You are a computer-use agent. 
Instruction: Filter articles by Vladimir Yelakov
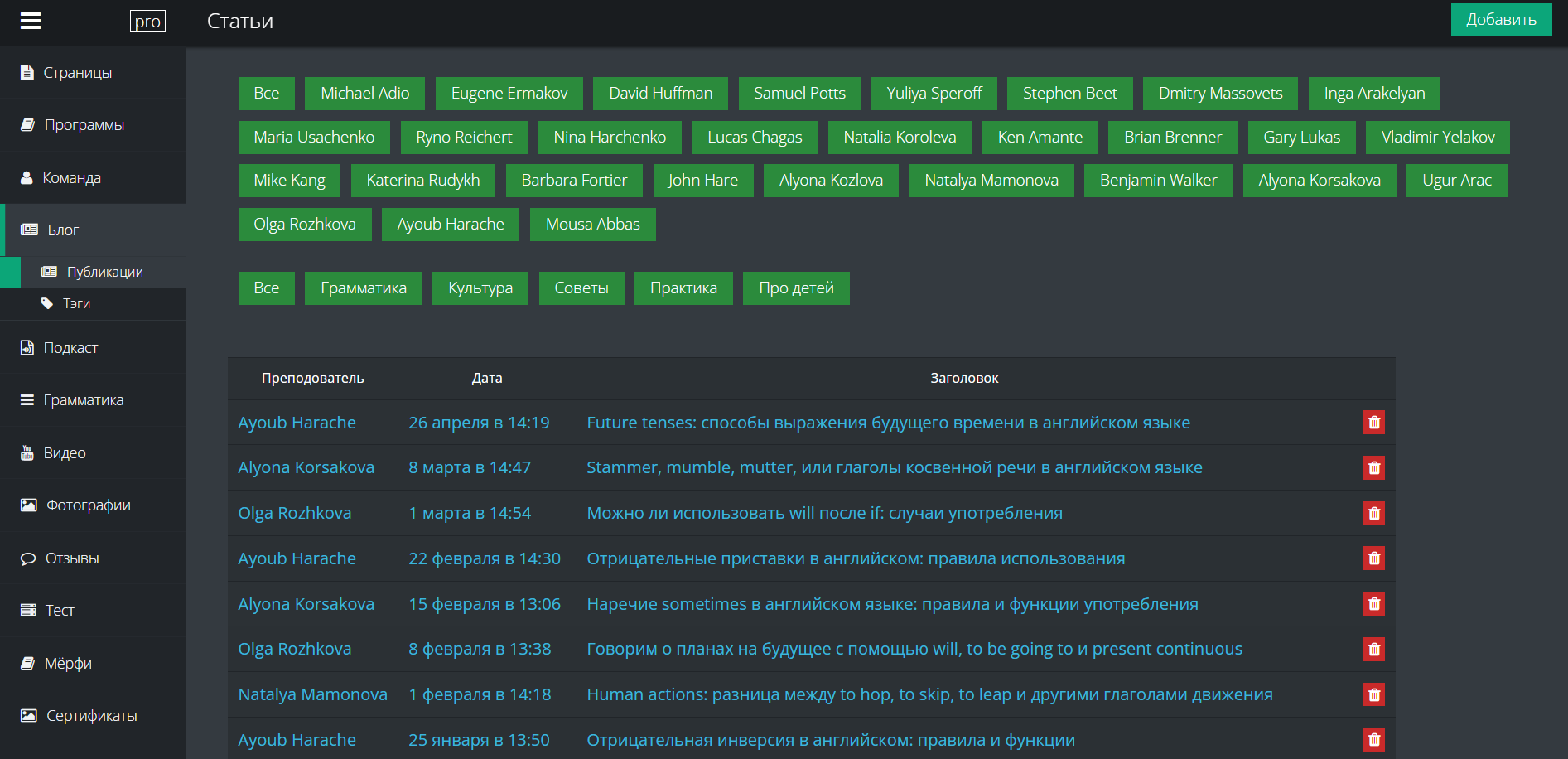(x=1438, y=138)
